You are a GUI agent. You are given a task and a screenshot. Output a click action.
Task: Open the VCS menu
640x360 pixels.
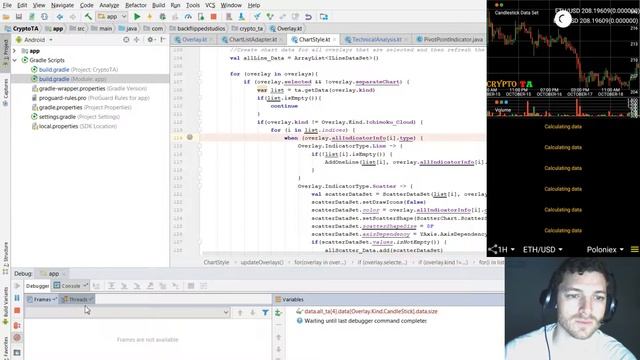point(210,5)
